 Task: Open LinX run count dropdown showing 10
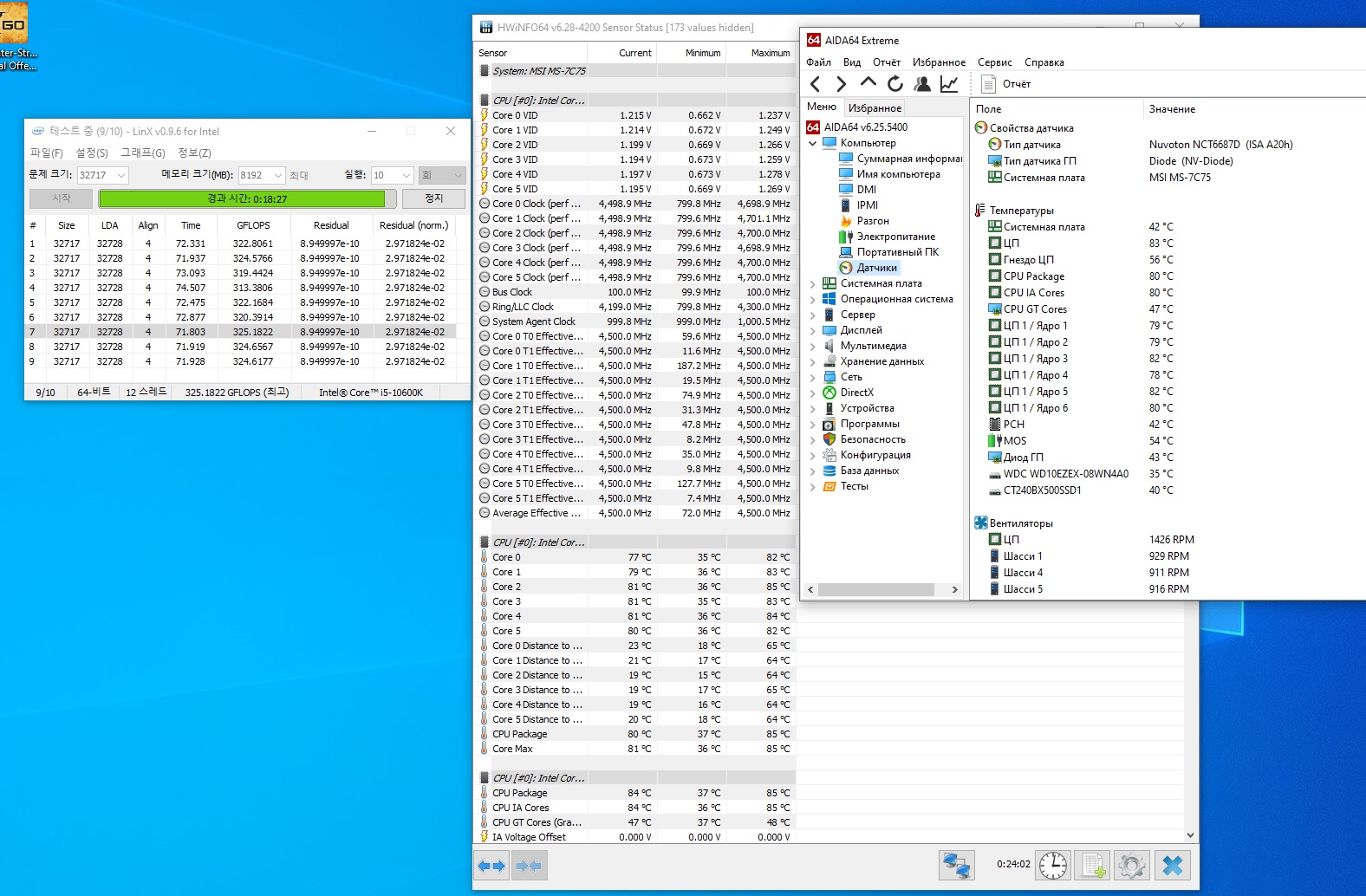(393, 175)
